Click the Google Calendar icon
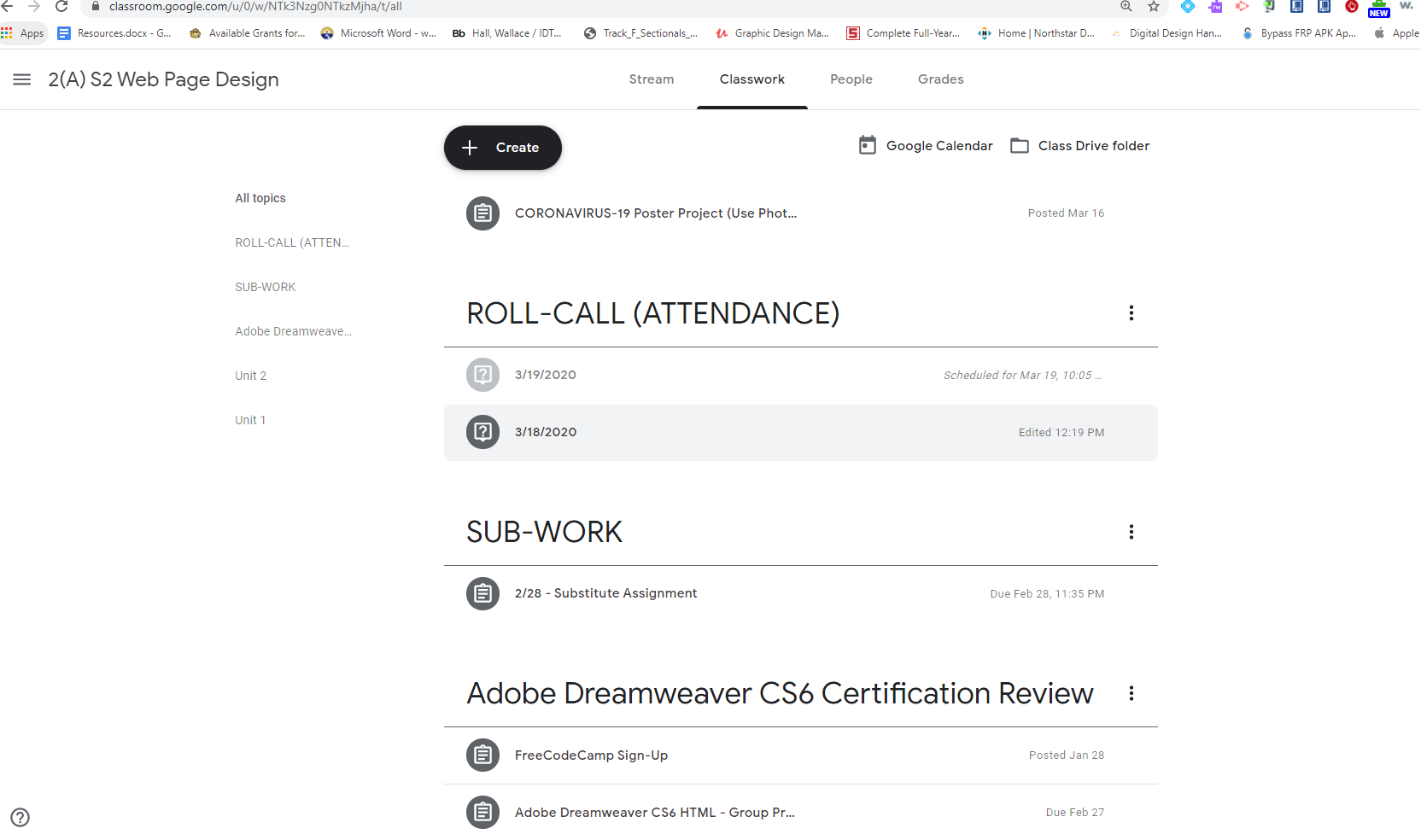This screenshot has height=840, width=1421. tap(867, 145)
